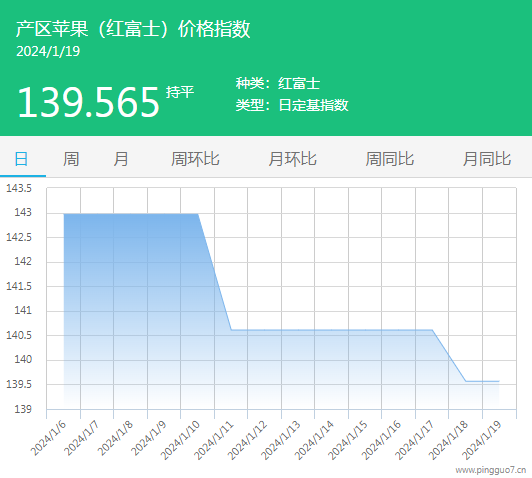Viewport: 532px width, 478px height.
Task: Click the 持平 status label
Action: (x=180, y=92)
